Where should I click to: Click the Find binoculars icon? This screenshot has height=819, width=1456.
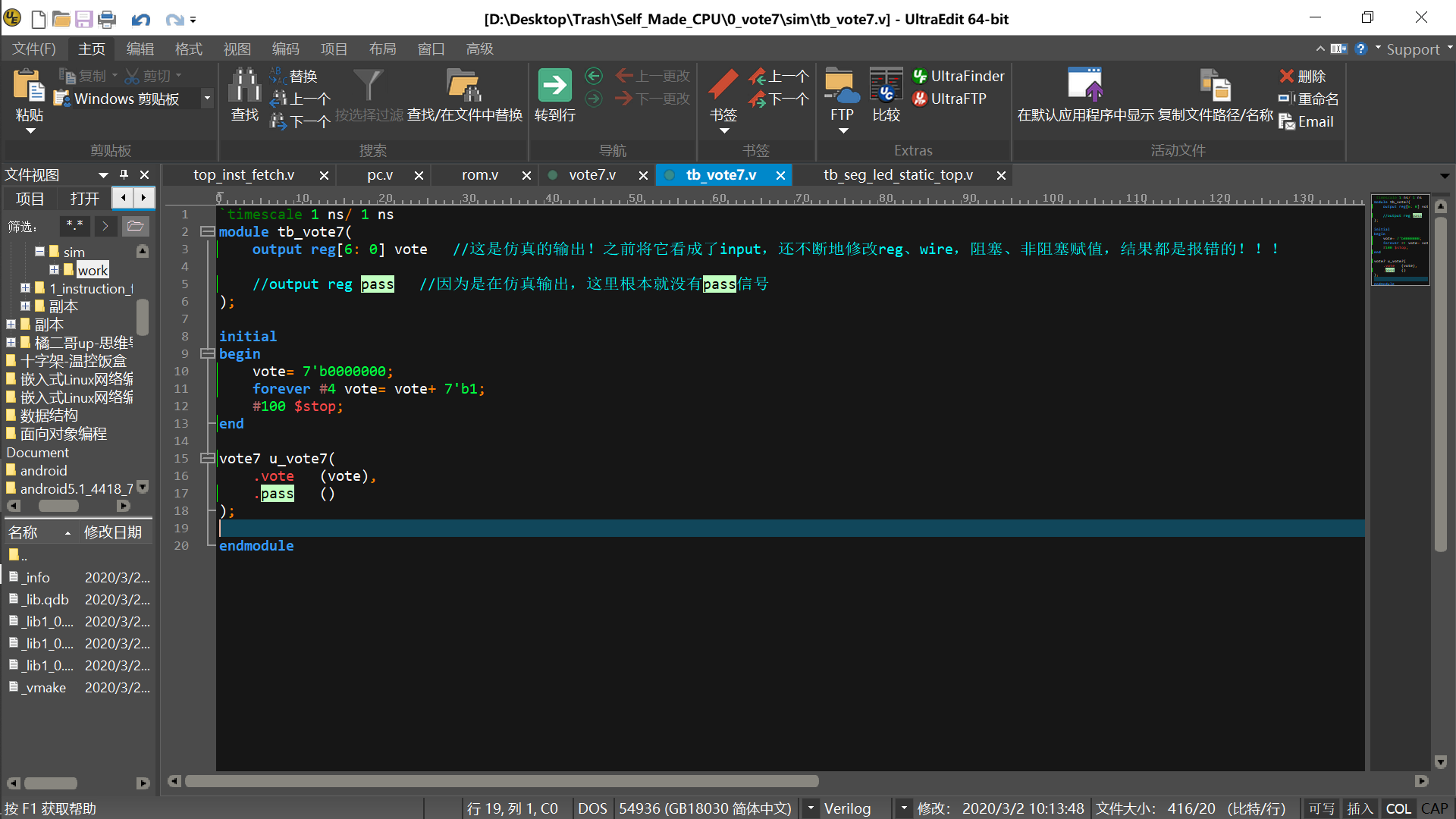pyautogui.click(x=244, y=86)
